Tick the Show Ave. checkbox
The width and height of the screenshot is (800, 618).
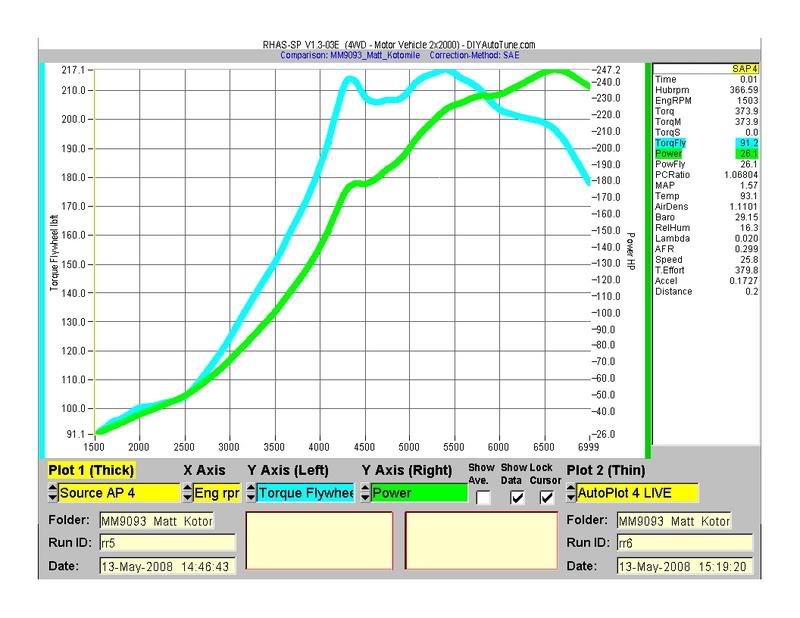(x=483, y=497)
